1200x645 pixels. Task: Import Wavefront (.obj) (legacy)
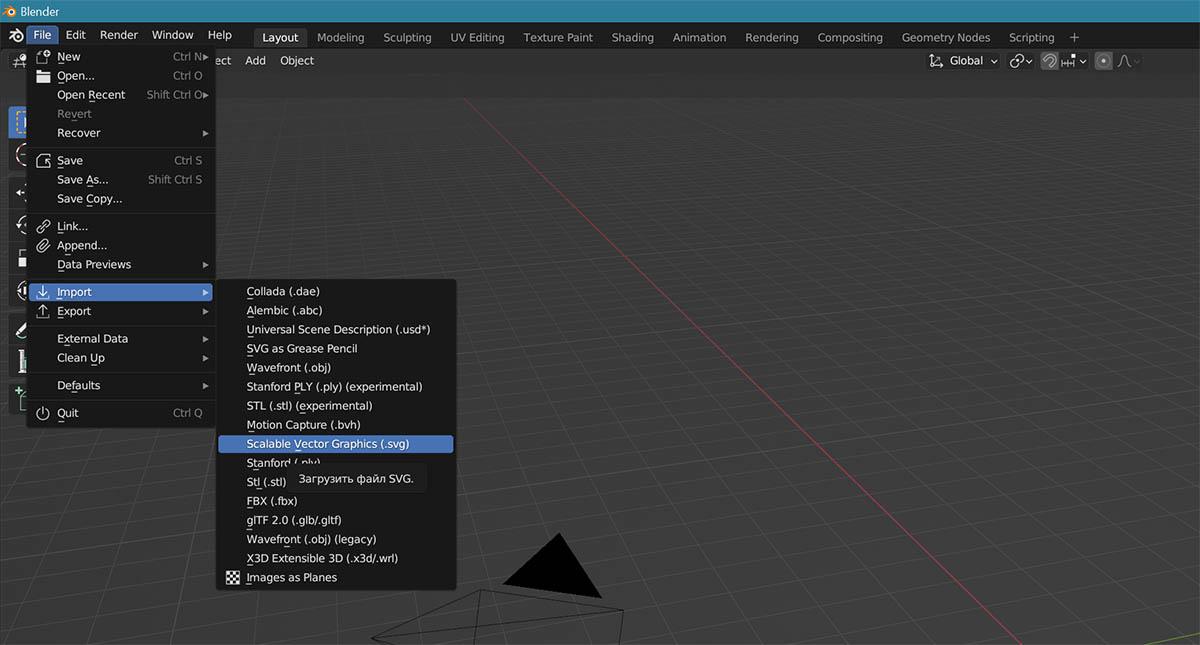point(336,539)
